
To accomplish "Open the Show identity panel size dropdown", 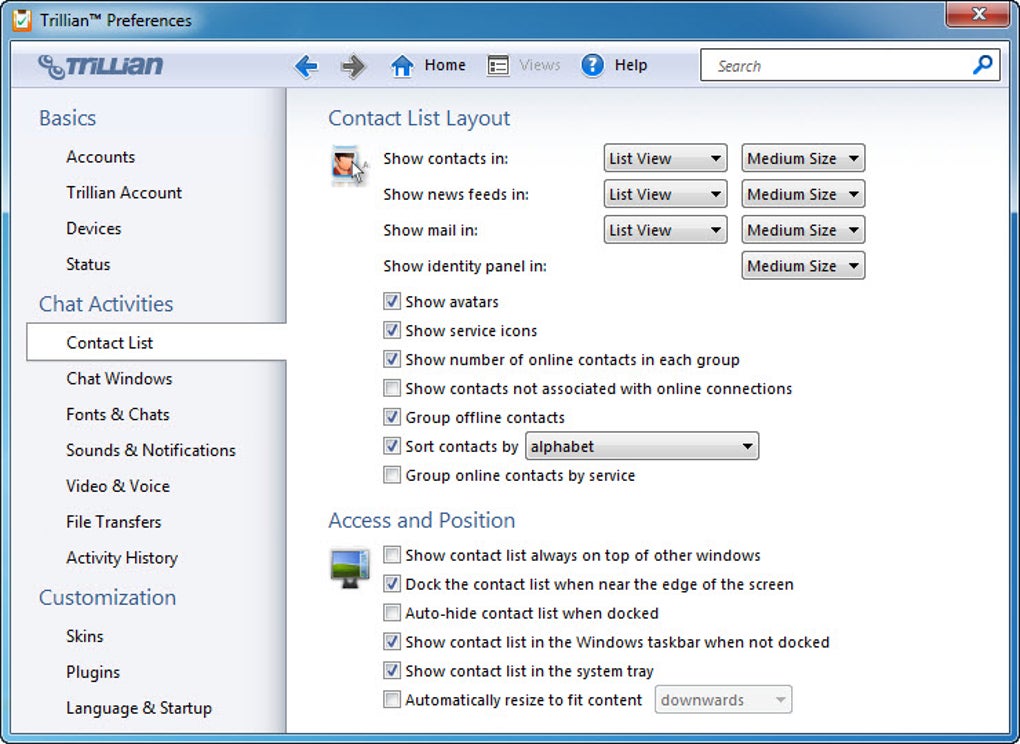I will [803, 265].
